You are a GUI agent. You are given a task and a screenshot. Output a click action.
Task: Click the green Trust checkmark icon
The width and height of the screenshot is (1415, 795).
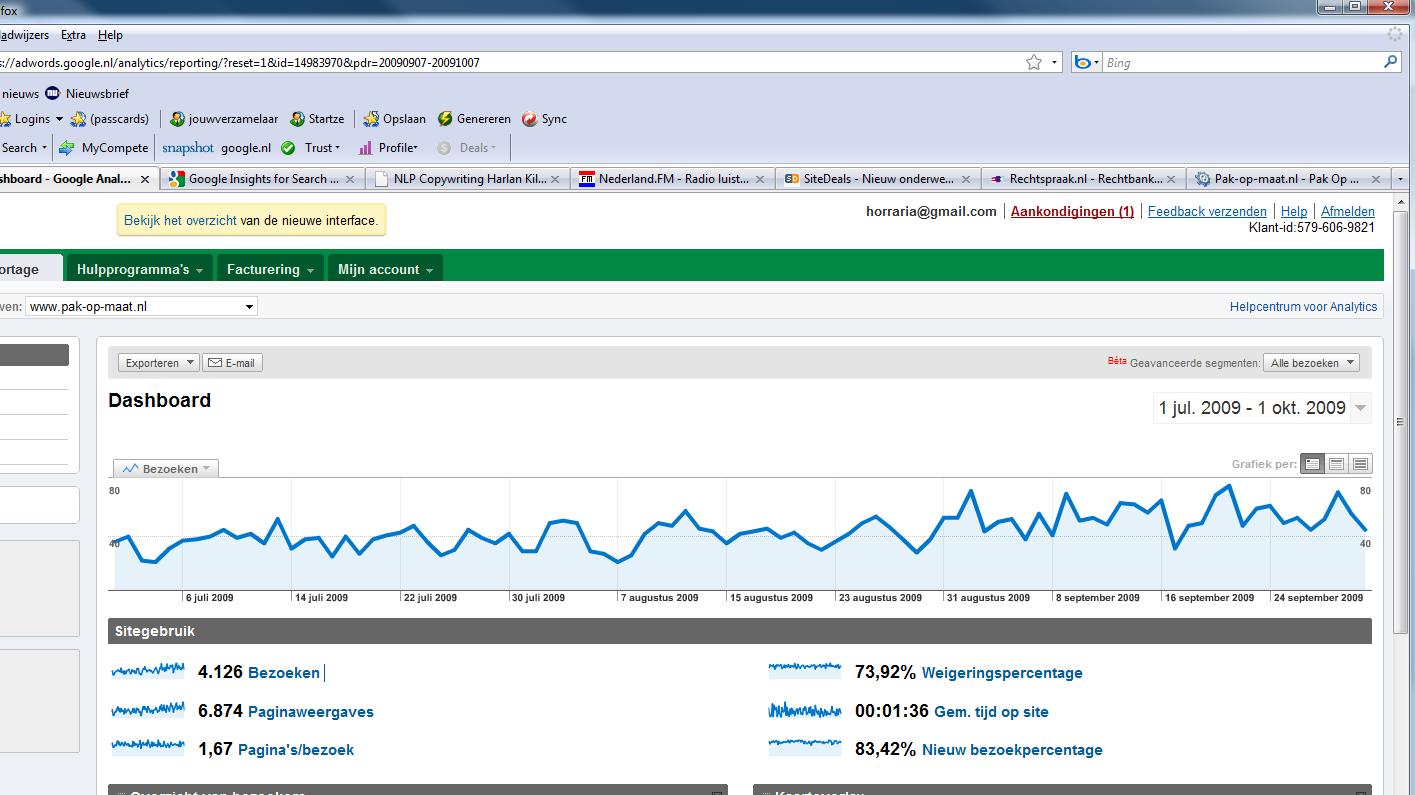click(x=288, y=147)
